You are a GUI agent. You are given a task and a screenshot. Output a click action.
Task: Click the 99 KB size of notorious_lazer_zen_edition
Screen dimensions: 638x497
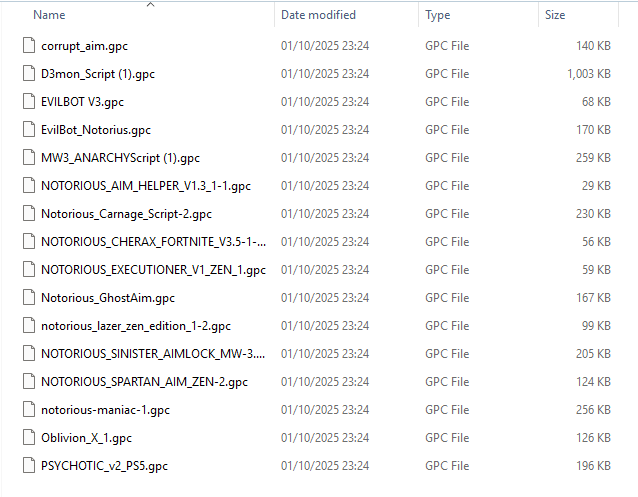click(x=596, y=326)
